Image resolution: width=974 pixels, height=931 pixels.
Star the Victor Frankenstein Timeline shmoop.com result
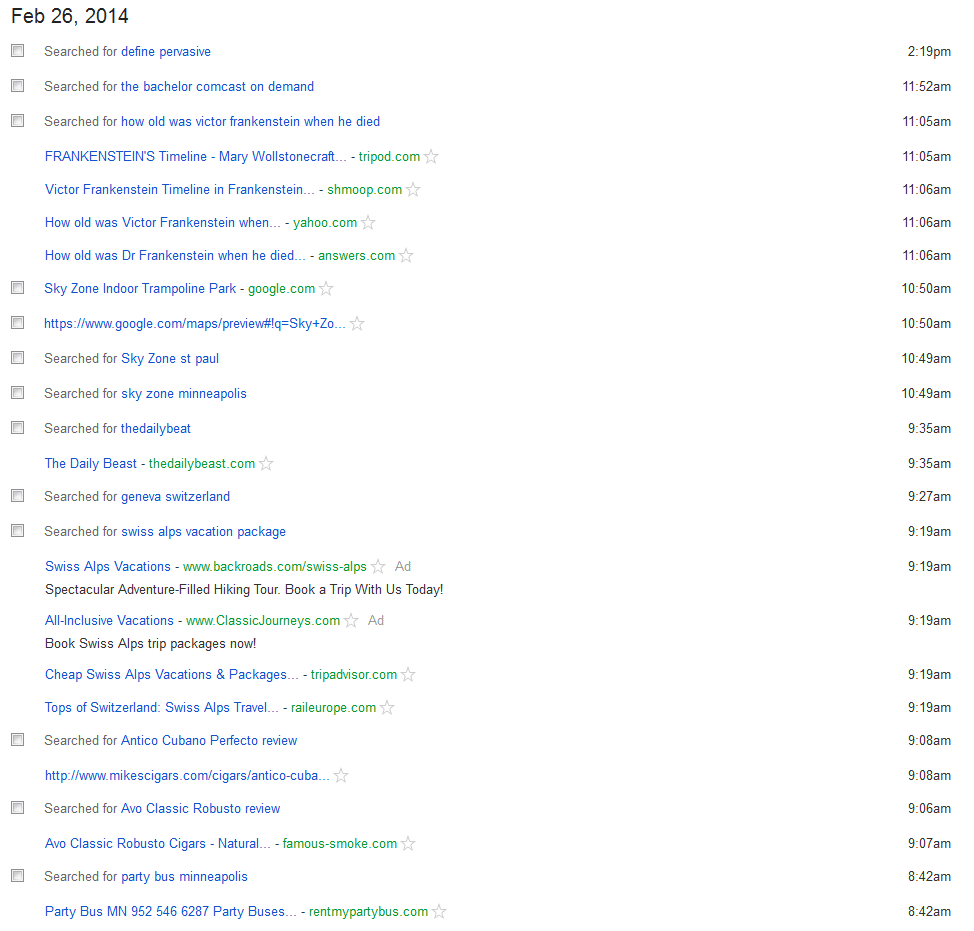(413, 190)
